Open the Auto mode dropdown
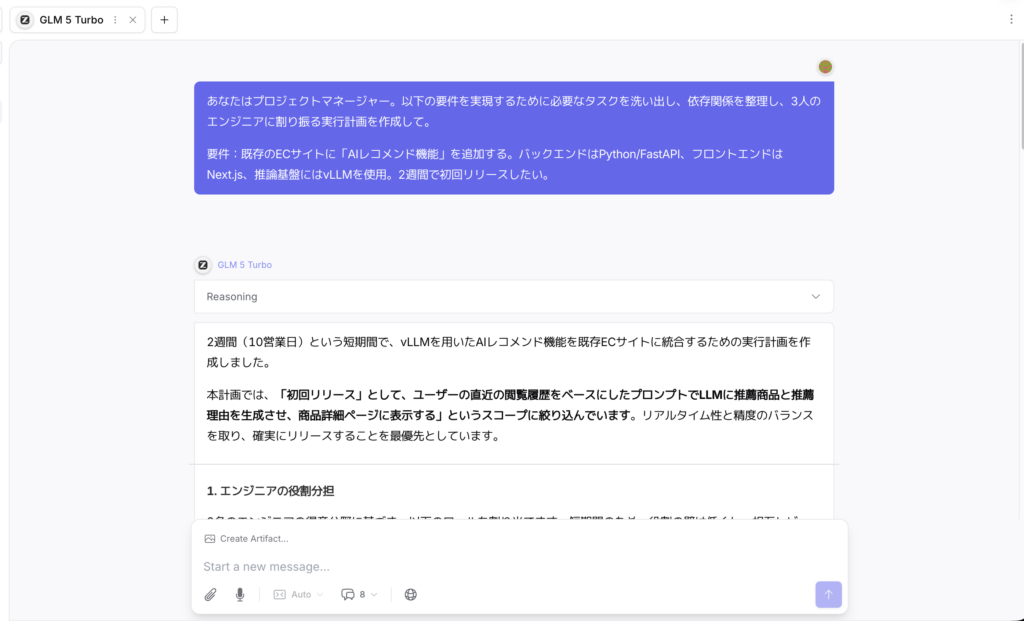1024x621 pixels. (298, 594)
